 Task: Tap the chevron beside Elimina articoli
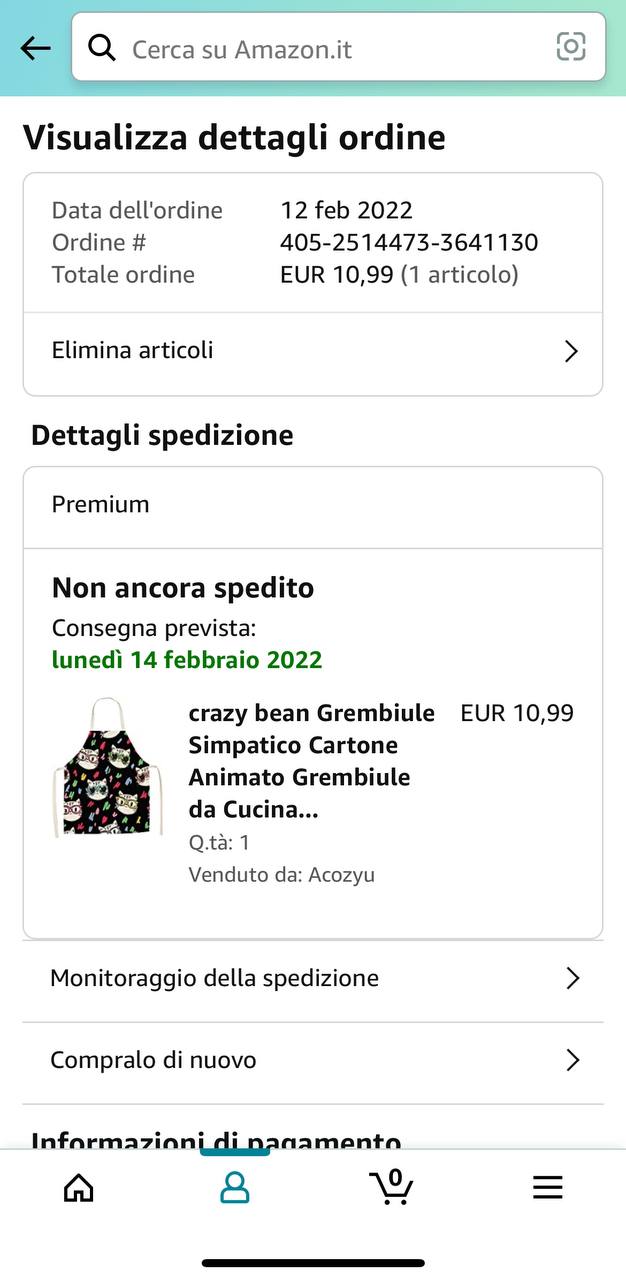571,351
